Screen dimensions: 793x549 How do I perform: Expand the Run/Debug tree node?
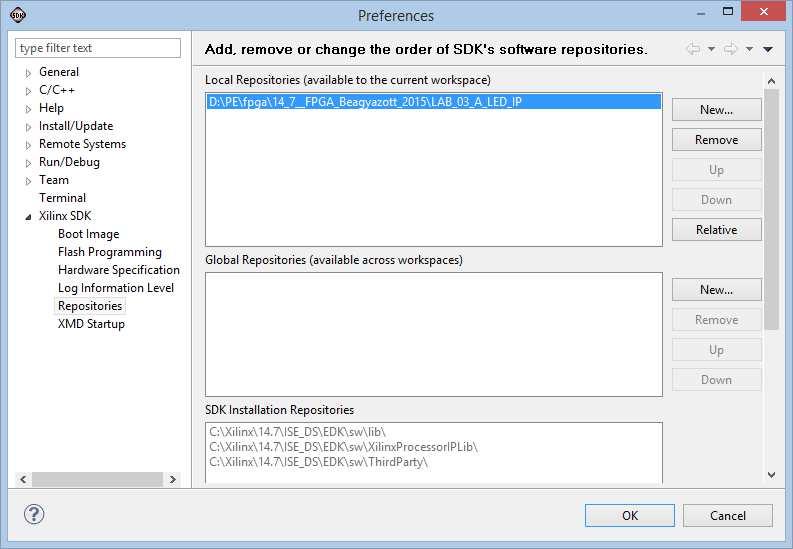pos(28,163)
